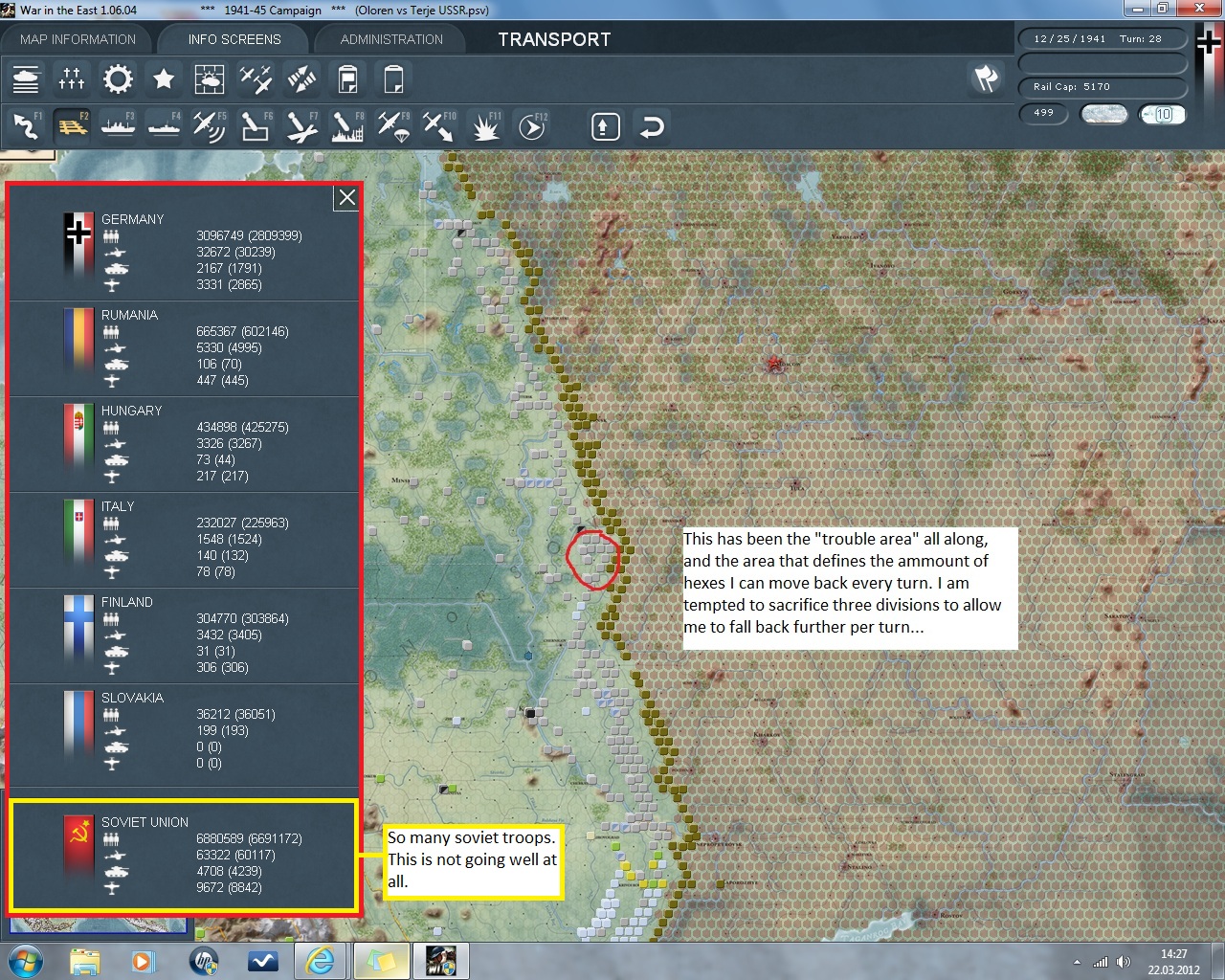Click the Rail Cap 5170 field
This screenshot has width=1225, height=980.
coord(1102,87)
